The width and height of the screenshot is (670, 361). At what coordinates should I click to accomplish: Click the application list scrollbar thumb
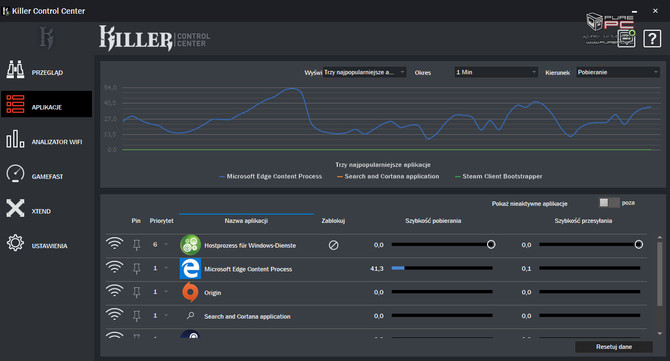click(x=659, y=273)
